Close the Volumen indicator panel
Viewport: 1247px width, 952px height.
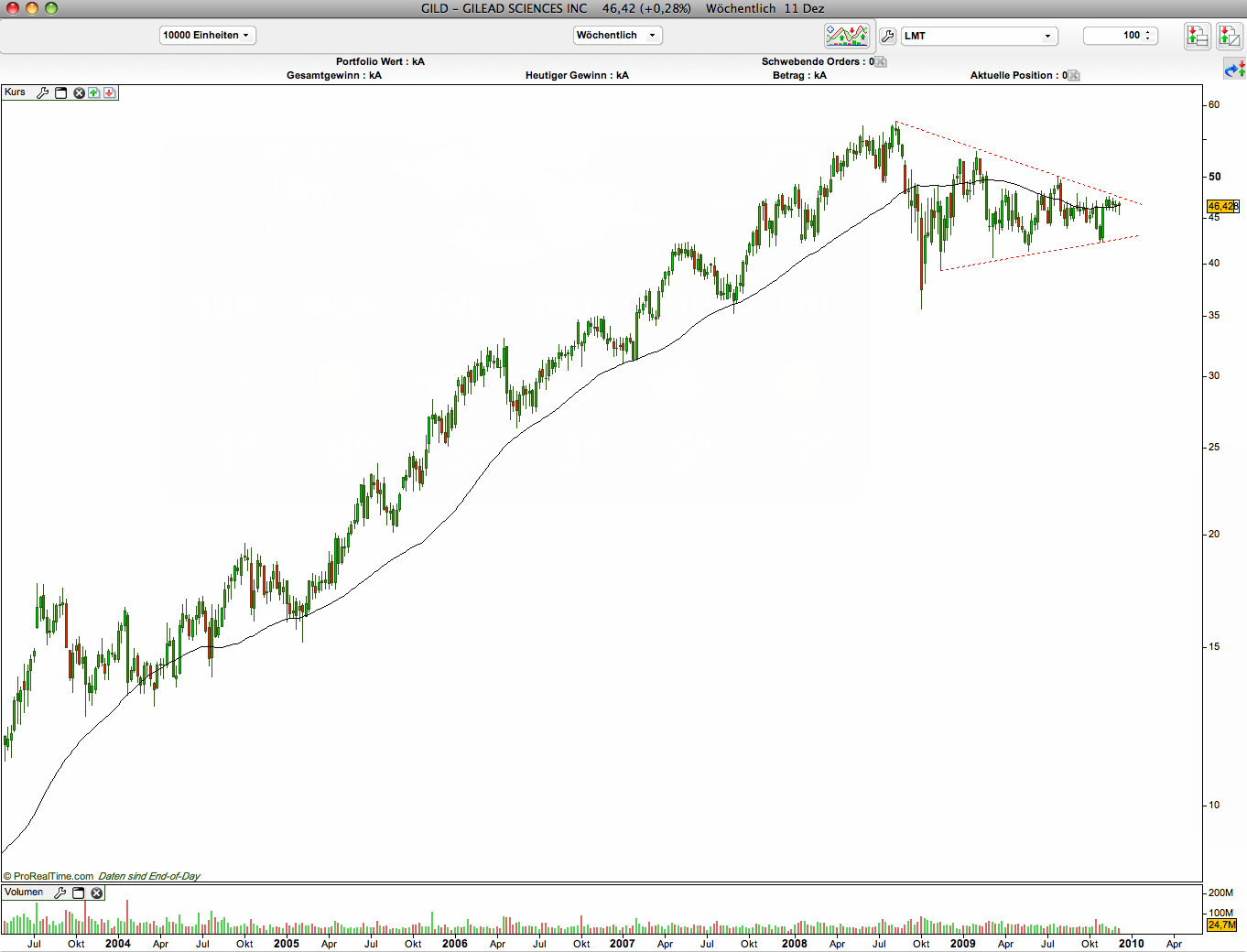[x=97, y=892]
